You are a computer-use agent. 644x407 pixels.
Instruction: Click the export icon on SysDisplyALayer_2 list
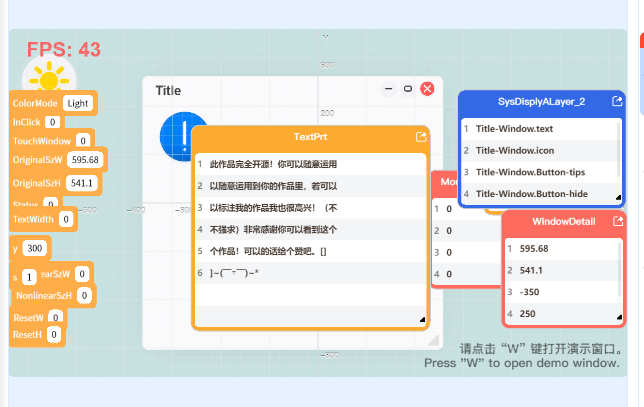[x=617, y=101]
